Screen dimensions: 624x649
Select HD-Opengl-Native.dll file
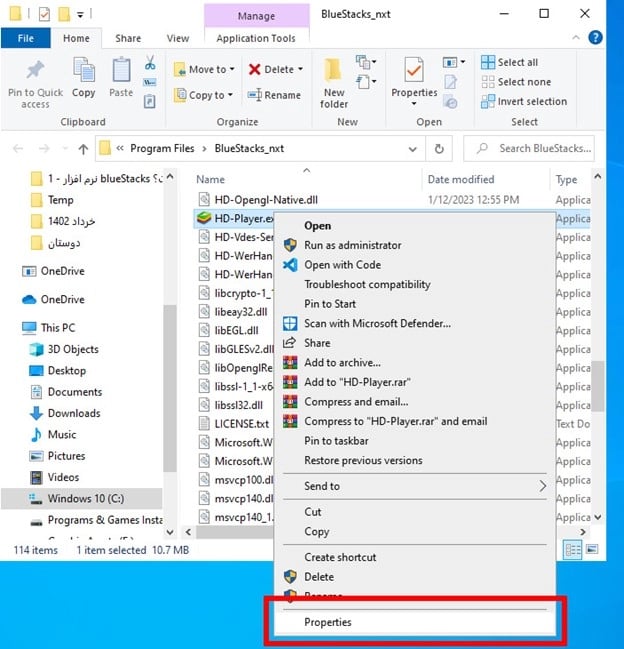point(257,200)
